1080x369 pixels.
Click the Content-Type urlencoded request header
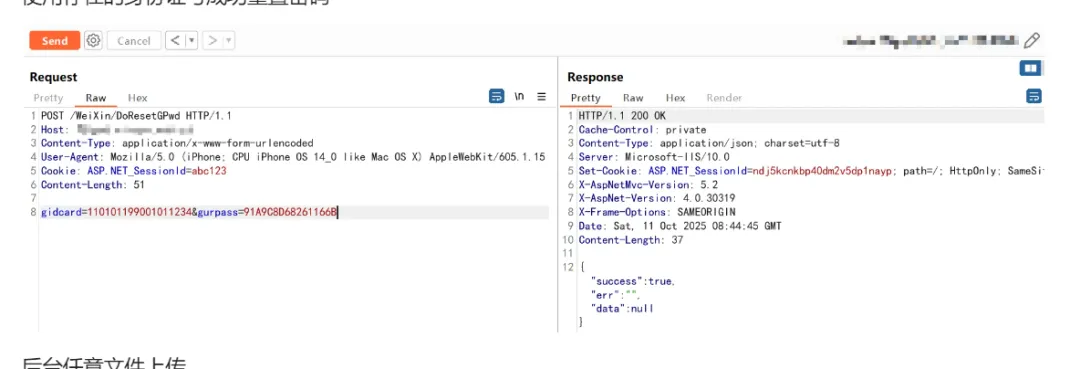tap(177, 143)
